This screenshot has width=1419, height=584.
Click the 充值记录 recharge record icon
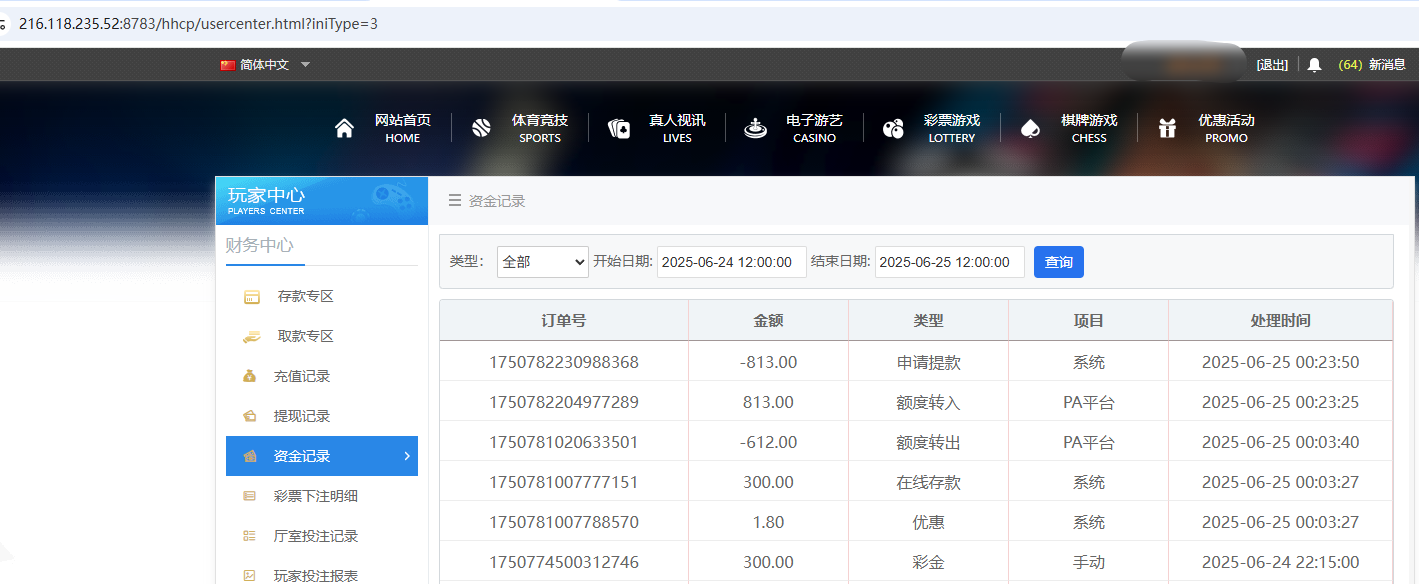click(x=251, y=376)
